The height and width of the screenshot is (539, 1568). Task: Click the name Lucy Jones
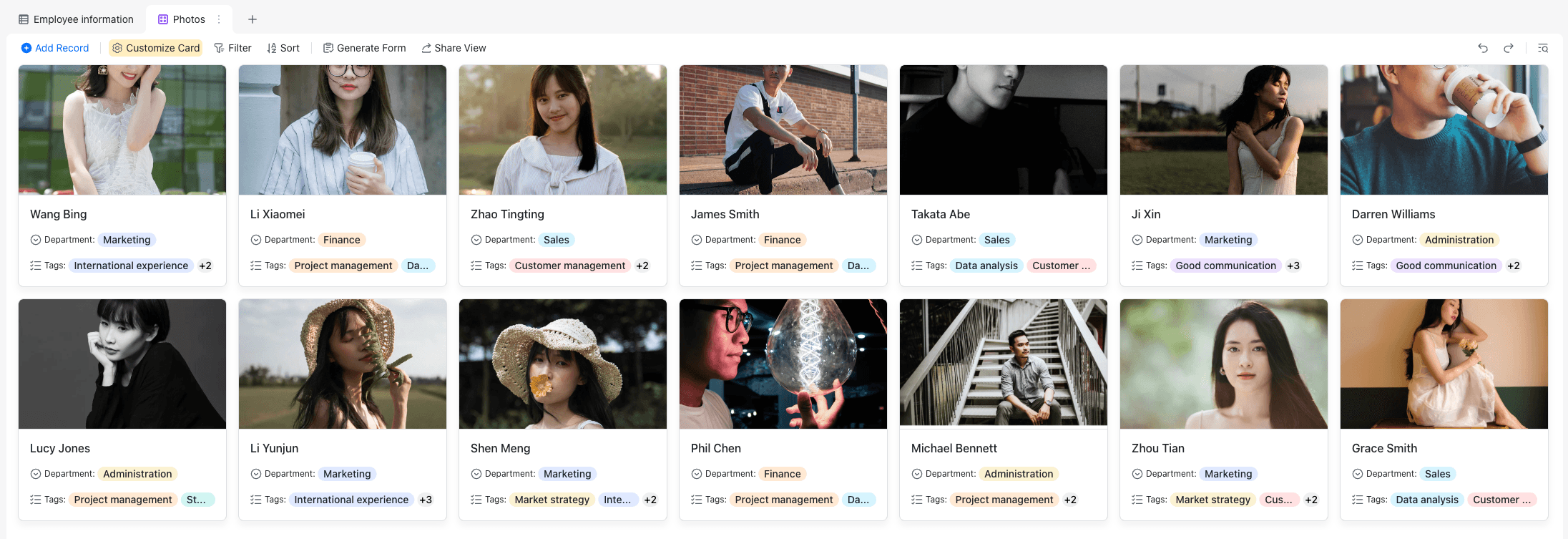[x=60, y=448]
